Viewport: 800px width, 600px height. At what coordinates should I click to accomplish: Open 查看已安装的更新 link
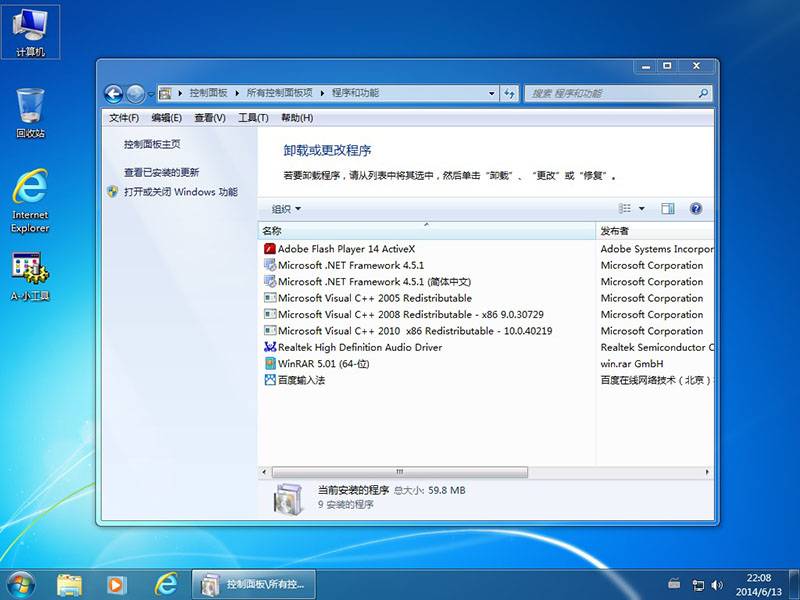[161, 172]
